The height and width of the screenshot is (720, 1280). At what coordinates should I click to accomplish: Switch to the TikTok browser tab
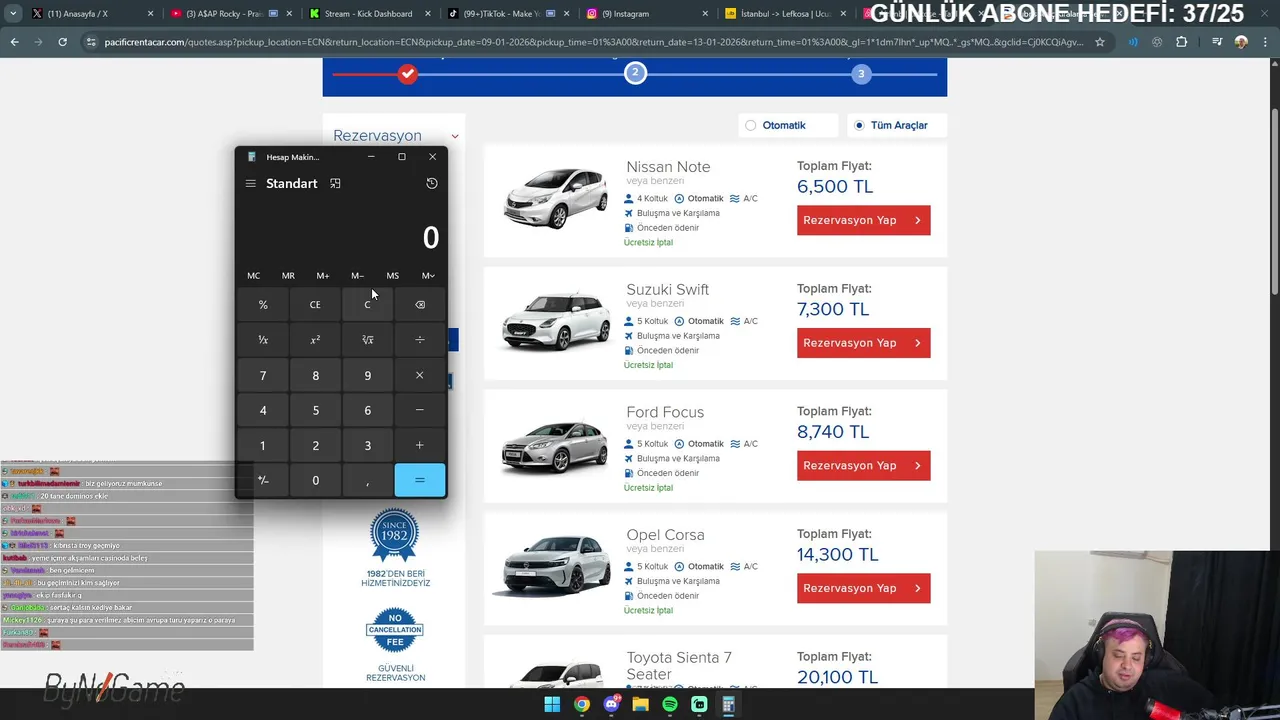coord(507,14)
